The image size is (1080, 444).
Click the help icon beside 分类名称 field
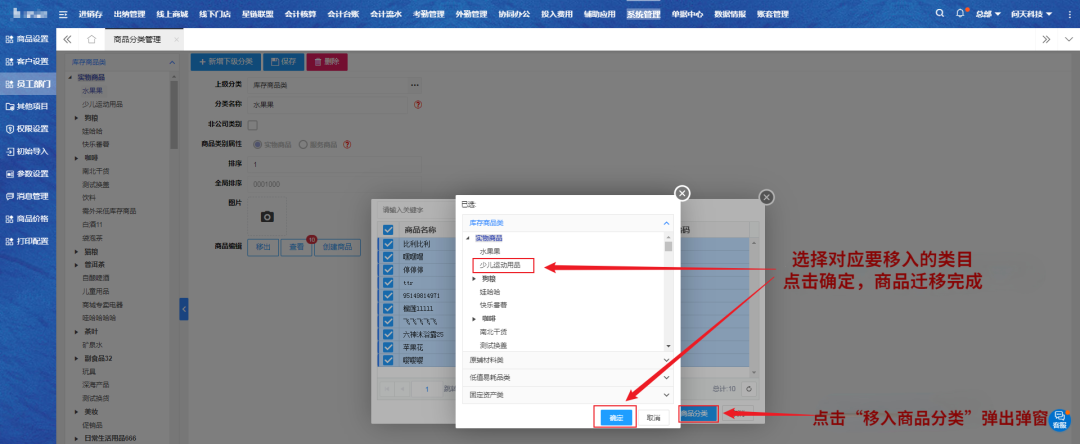417,104
